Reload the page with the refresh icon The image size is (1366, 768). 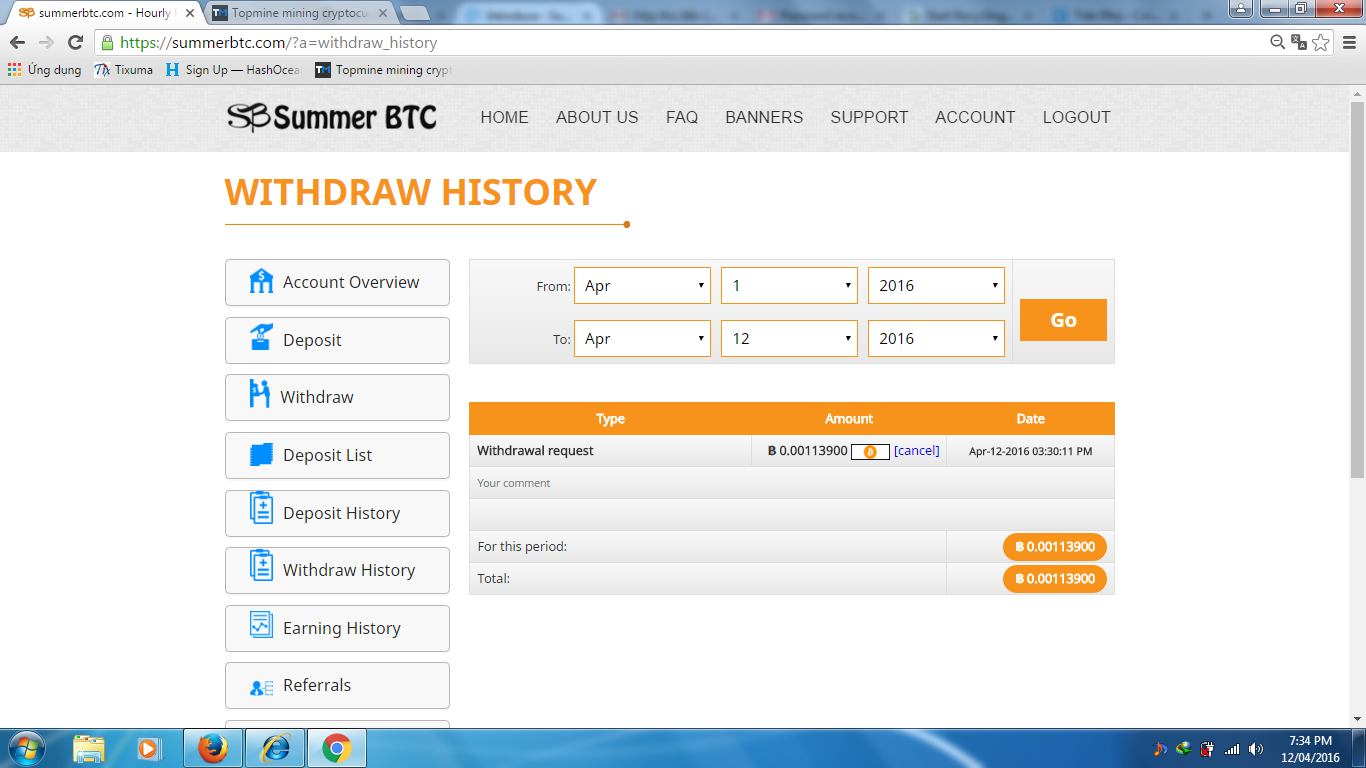pos(75,42)
